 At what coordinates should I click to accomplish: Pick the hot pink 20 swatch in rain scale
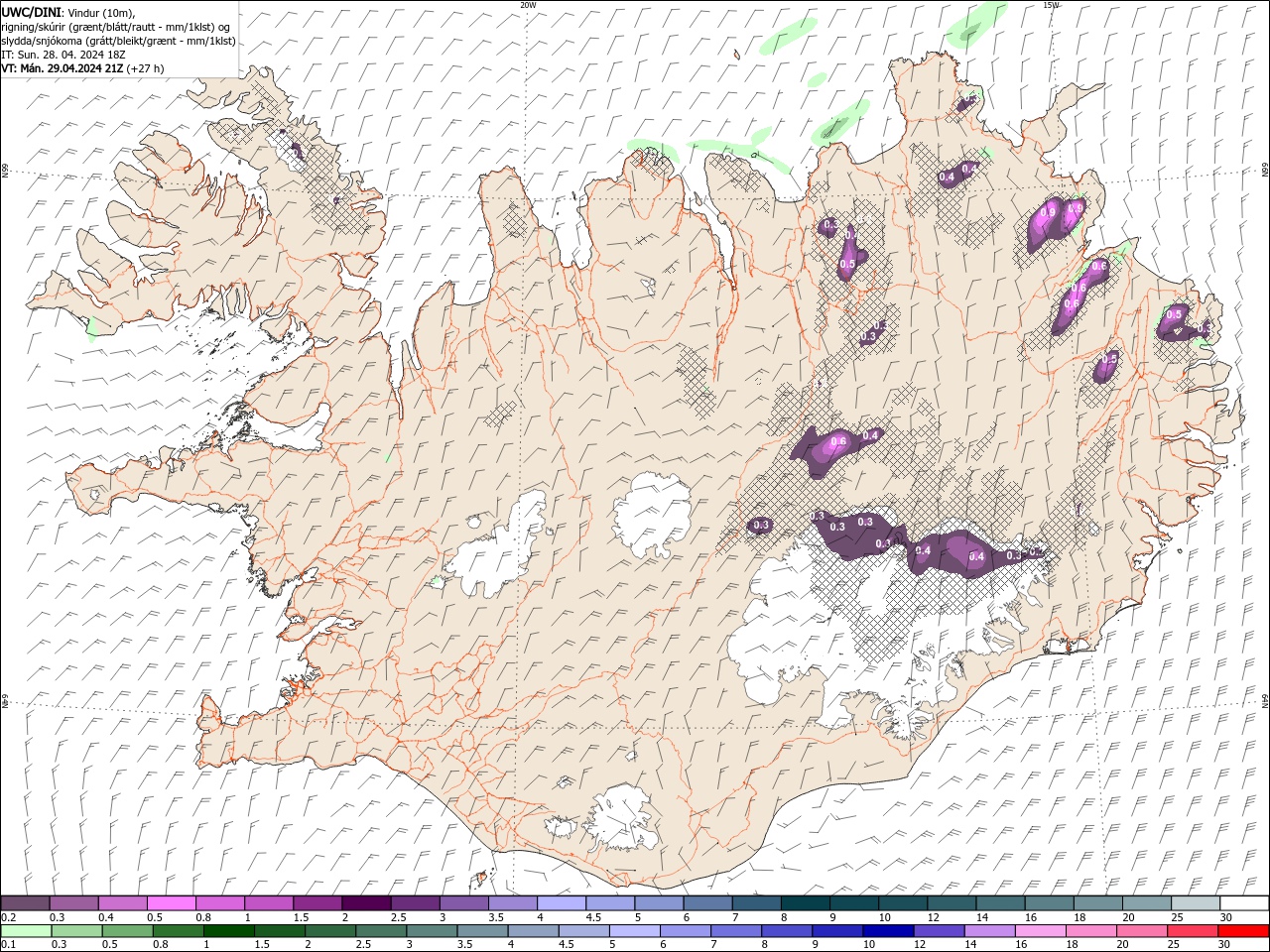[x=1141, y=931]
